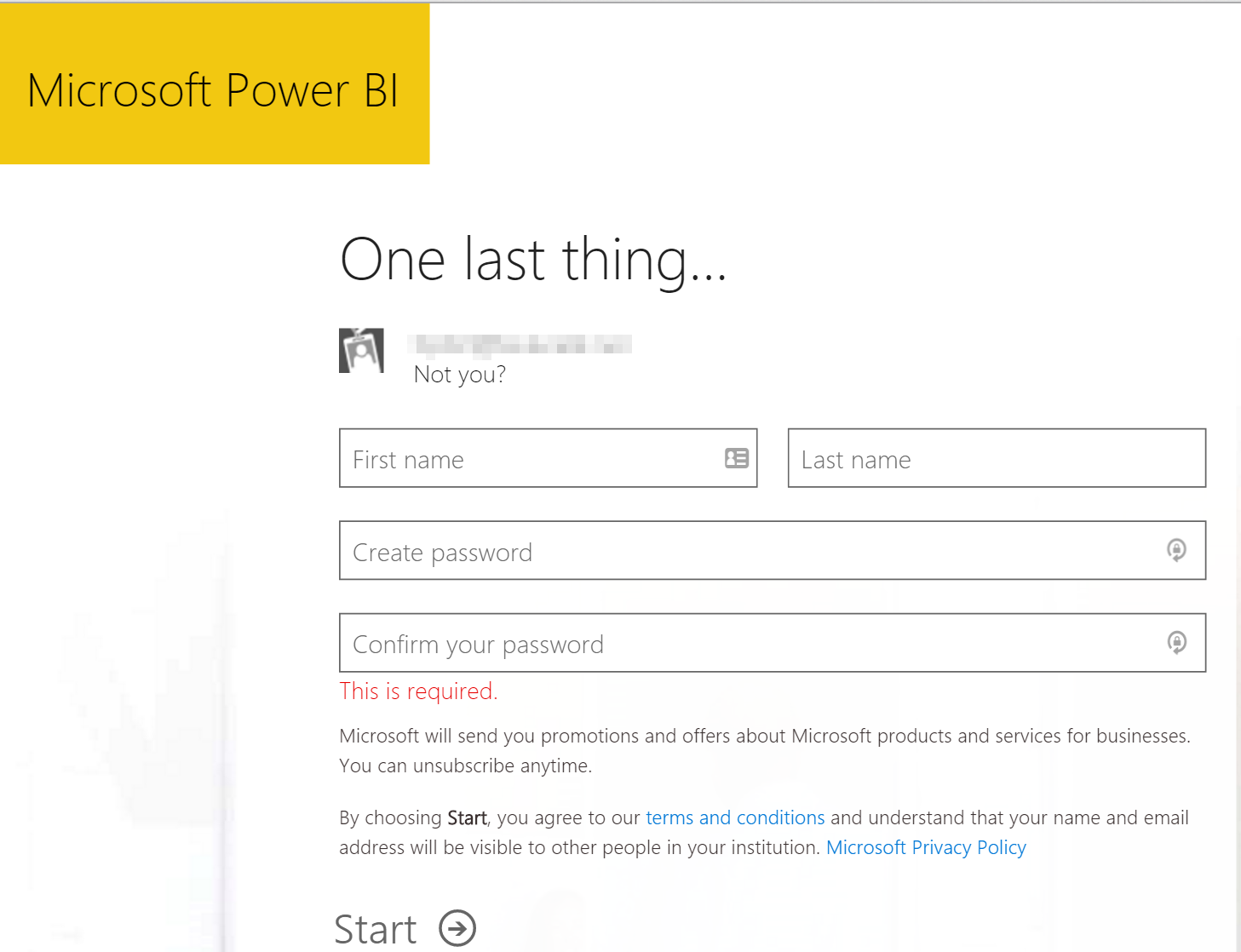Click the 'One last thing...' heading

coord(533,260)
